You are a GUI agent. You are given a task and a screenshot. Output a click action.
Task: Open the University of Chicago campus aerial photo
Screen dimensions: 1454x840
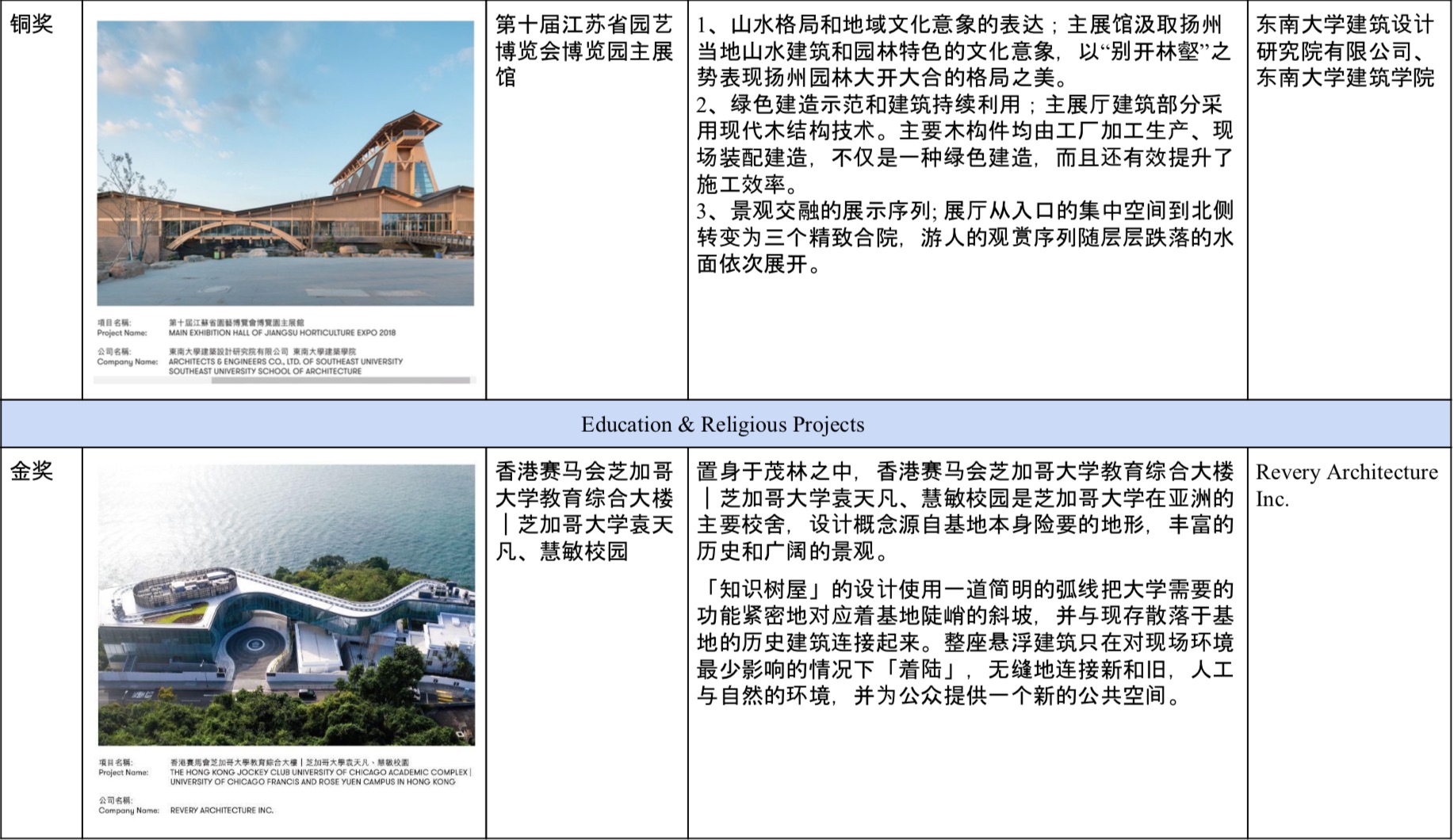coord(286,605)
